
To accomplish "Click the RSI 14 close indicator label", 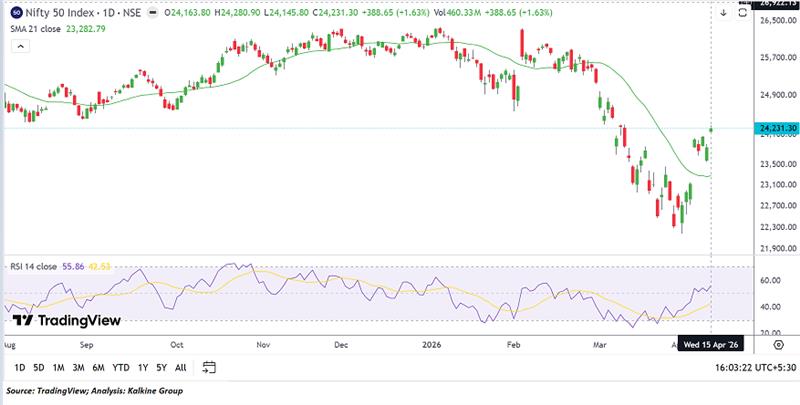I will pyautogui.click(x=34, y=266).
